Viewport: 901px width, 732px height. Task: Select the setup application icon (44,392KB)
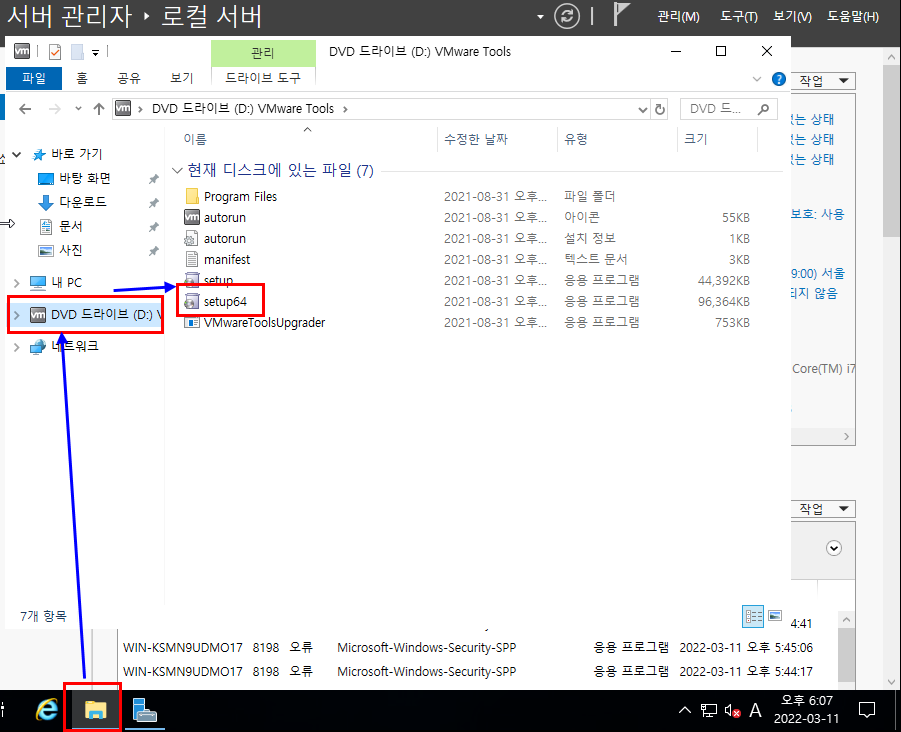(x=192, y=280)
